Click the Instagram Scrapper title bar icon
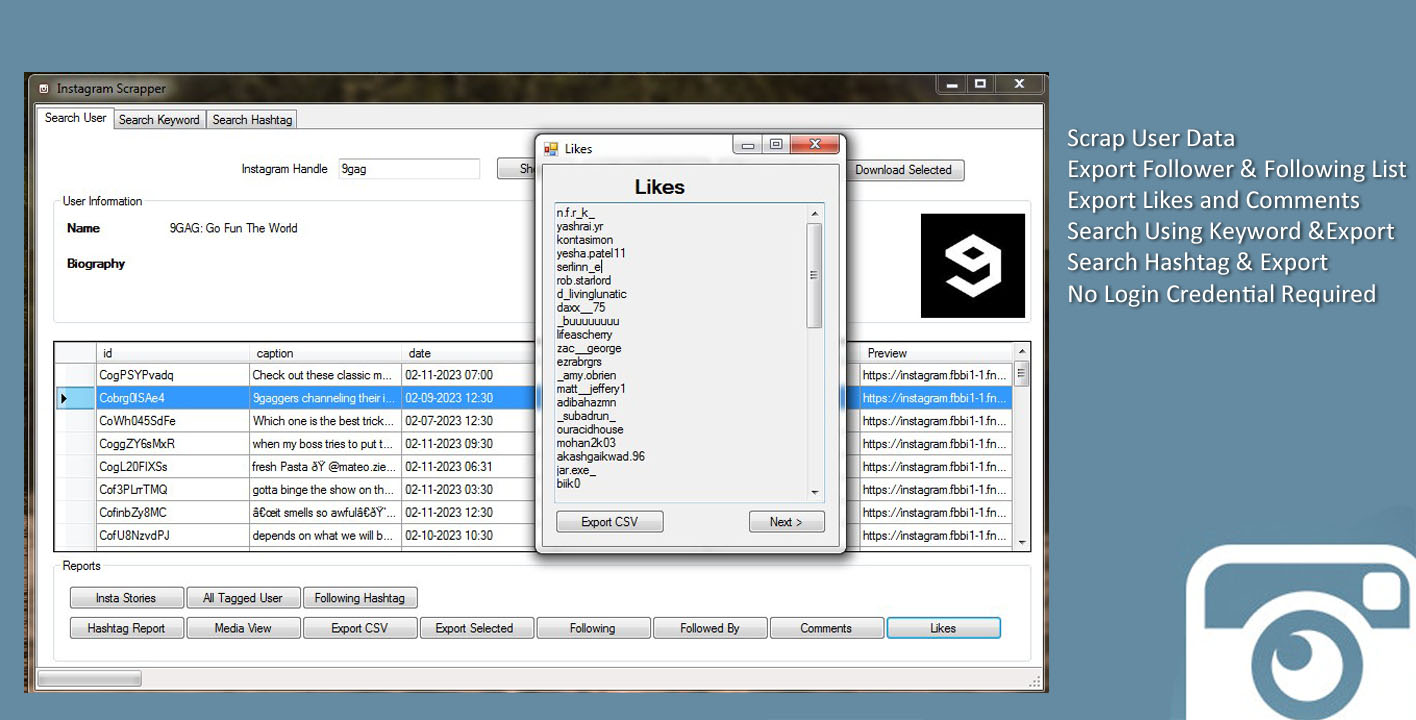This screenshot has width=1416, height=720. click(x=44, y=89)
